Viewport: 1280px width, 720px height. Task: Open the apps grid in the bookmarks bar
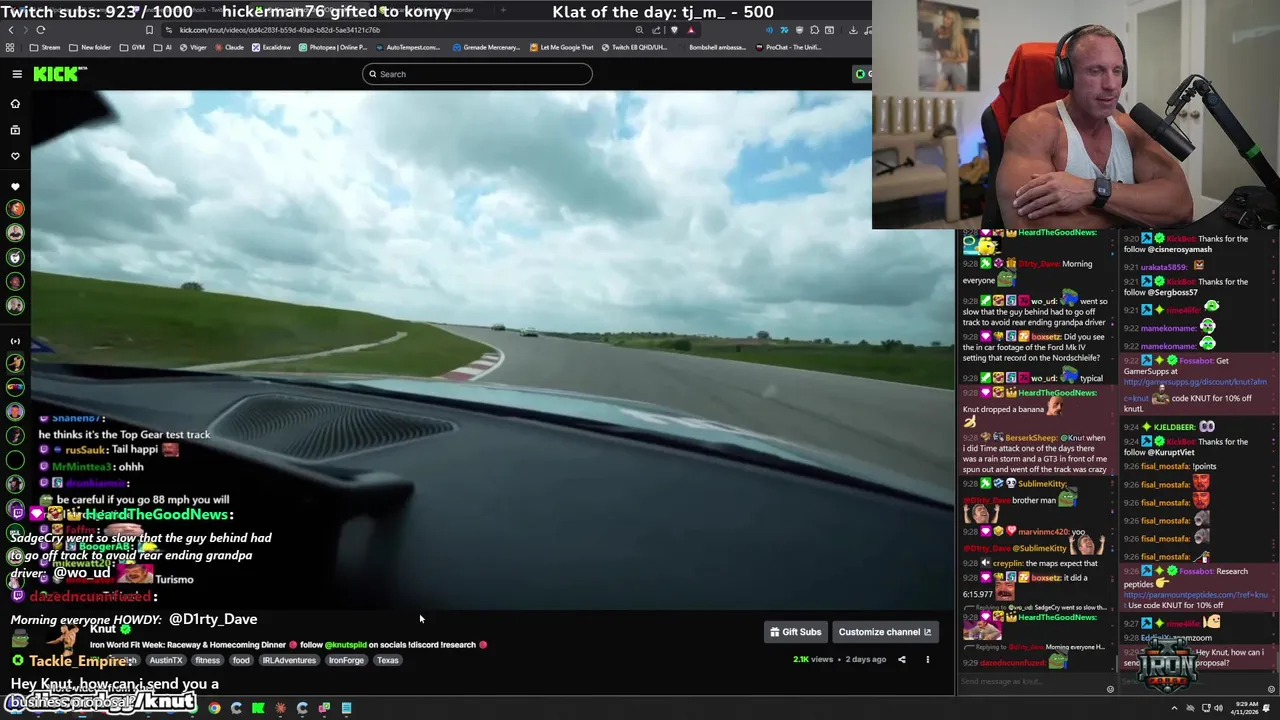click(x=10, y=47)
